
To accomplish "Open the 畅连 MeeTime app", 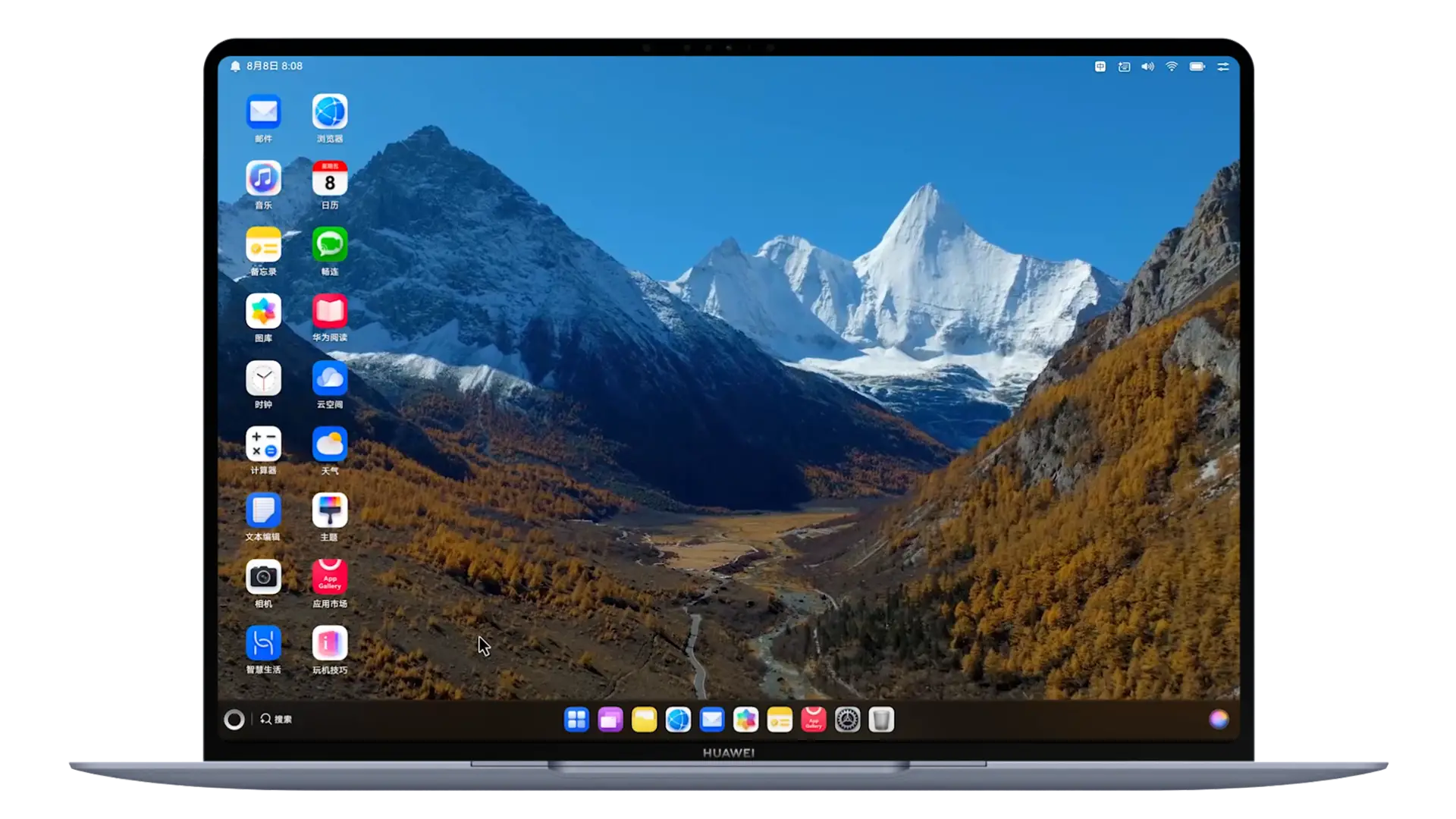I will 330,245.
